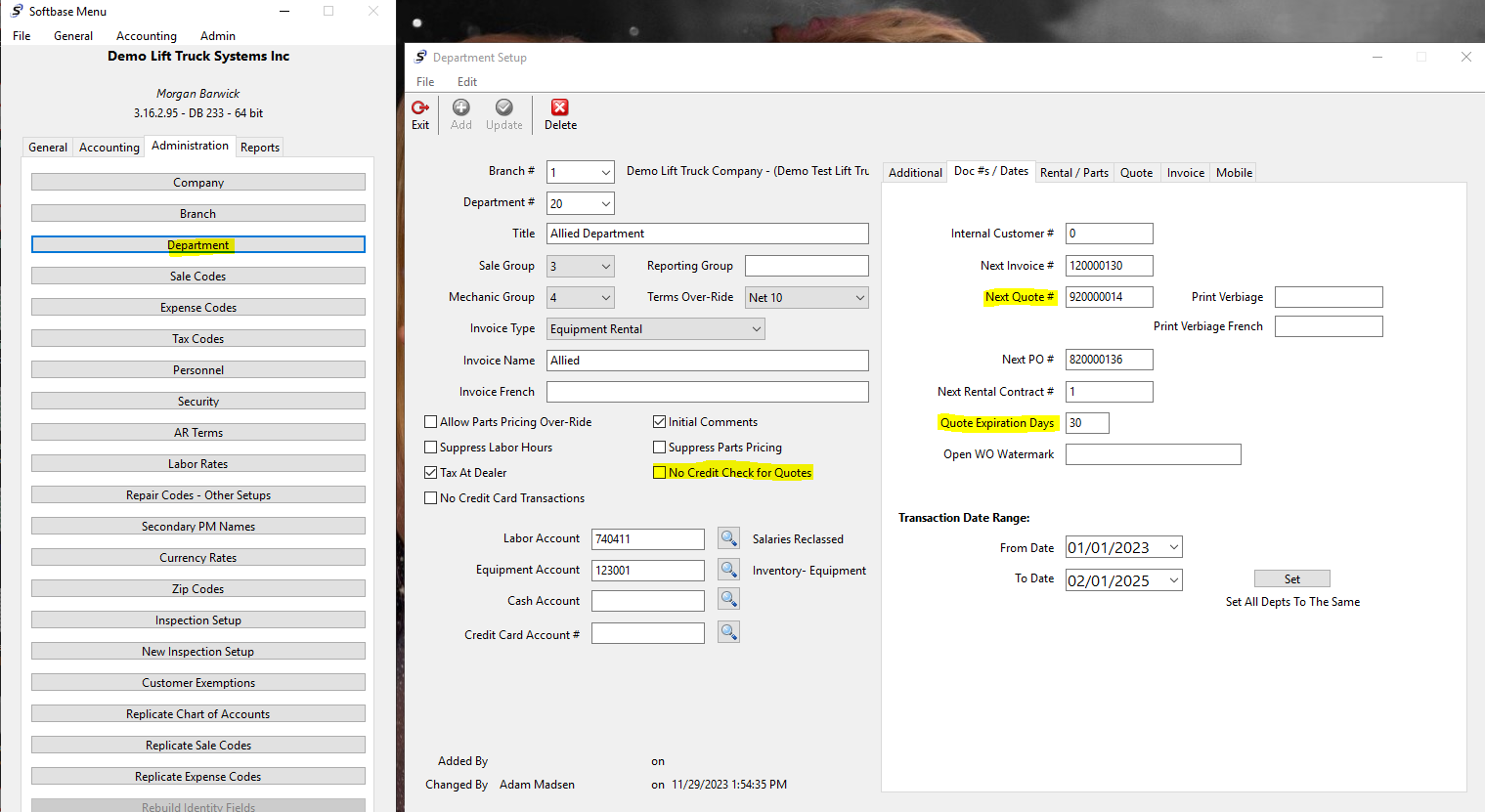Open the File menu in Softbase Menu
Viewport: 1485px width, 812px height.
(22, 36)
